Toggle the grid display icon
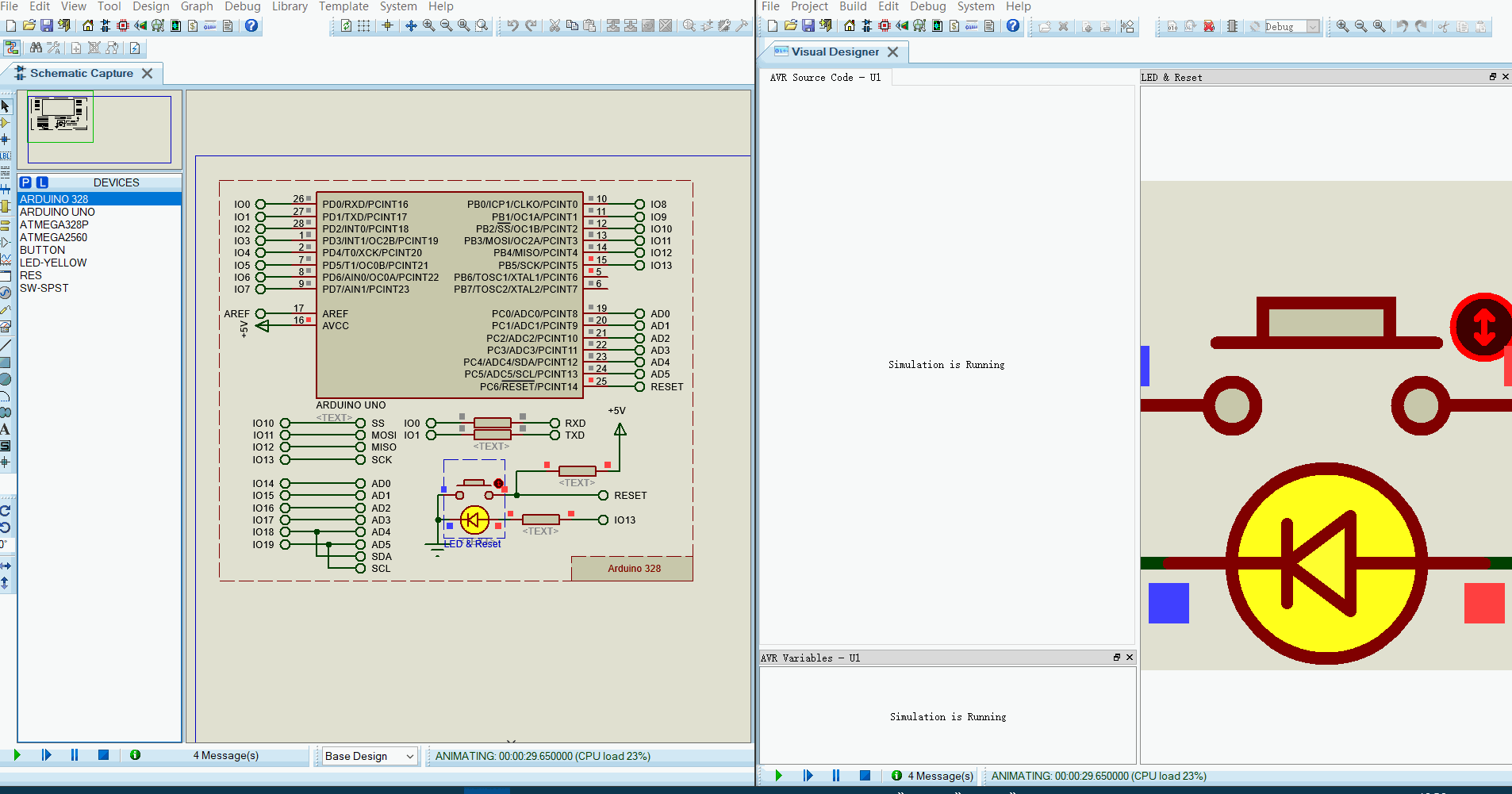The height and width of the screenshot is (794, 1512). 363,26
